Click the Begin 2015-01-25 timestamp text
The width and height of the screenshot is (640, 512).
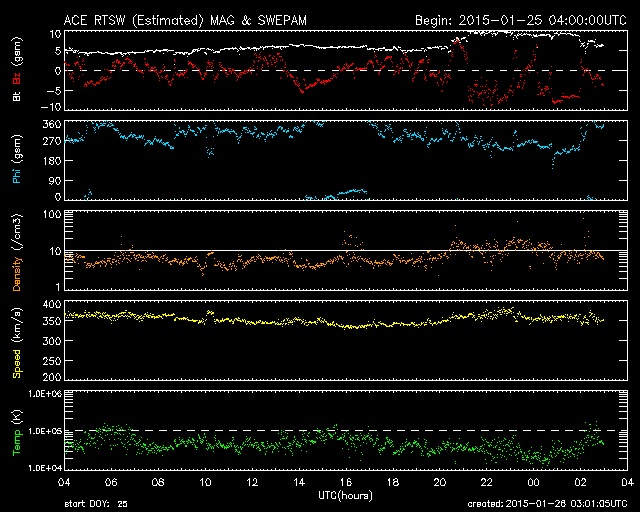(x=521, y=20)
